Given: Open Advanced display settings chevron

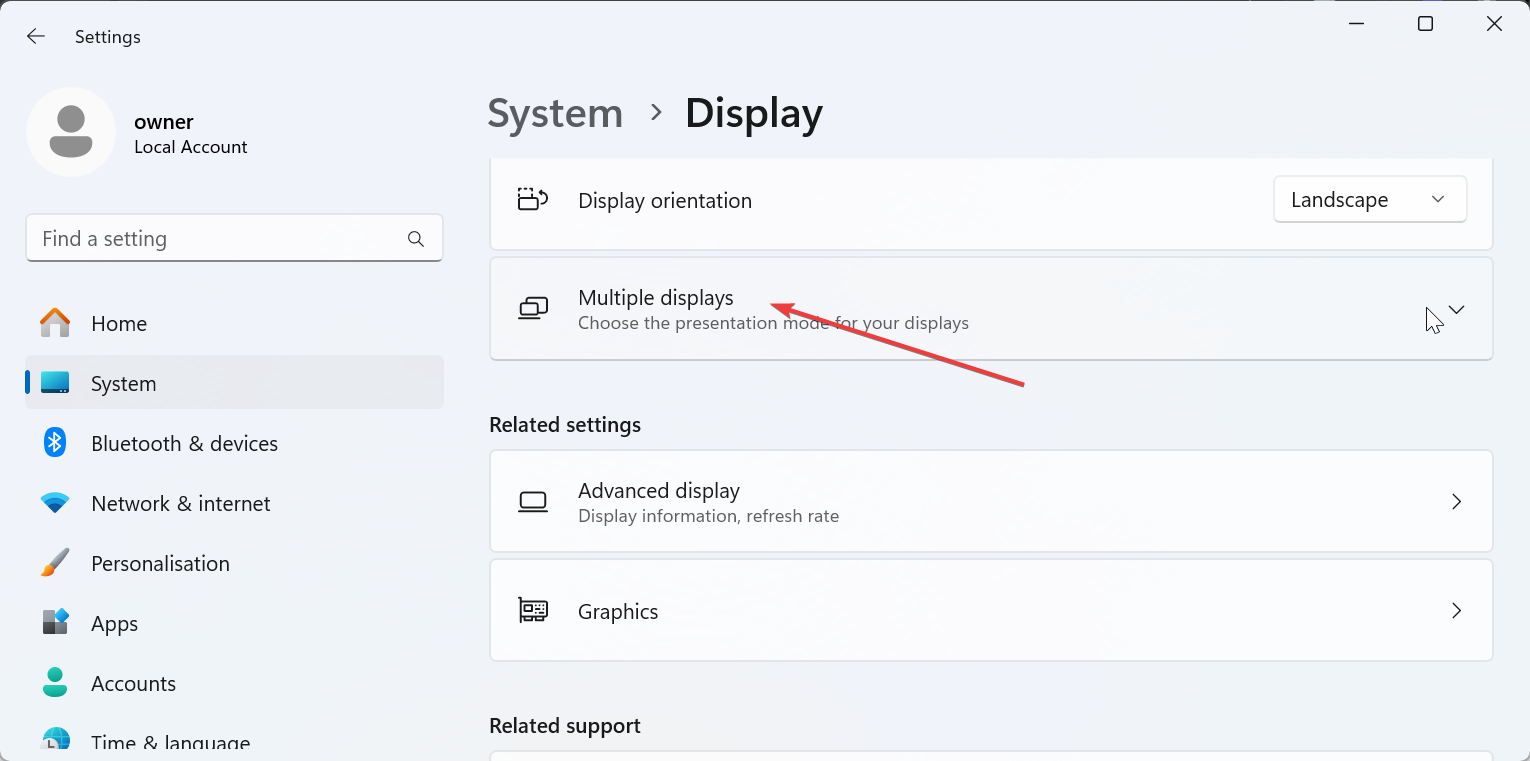Looking at the screenshot, I should tap(1456, 502).
